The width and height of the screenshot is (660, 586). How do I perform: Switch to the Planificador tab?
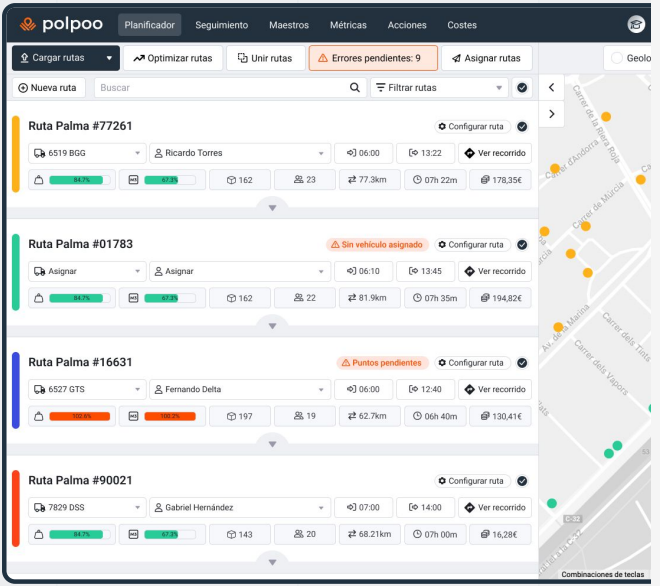point(149,25)
